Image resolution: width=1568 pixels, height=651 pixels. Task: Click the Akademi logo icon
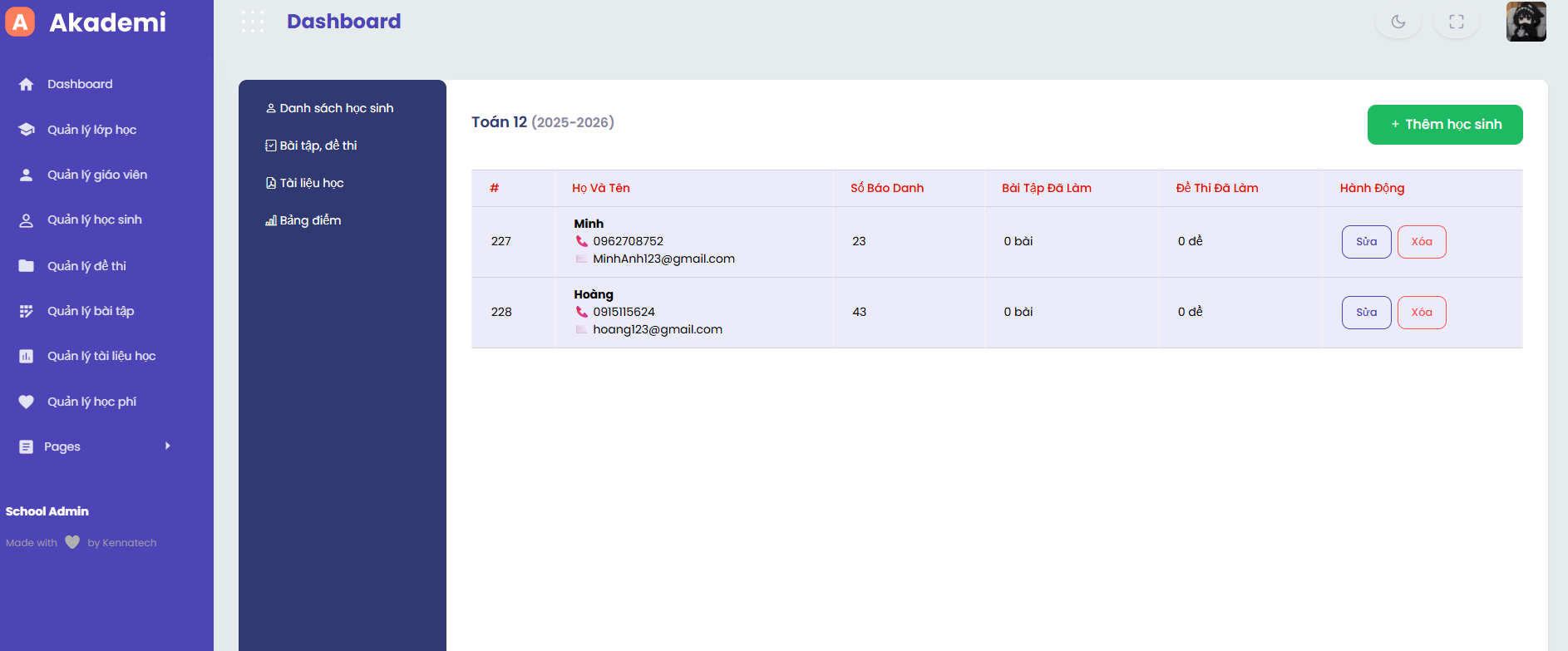coord(20,22)
